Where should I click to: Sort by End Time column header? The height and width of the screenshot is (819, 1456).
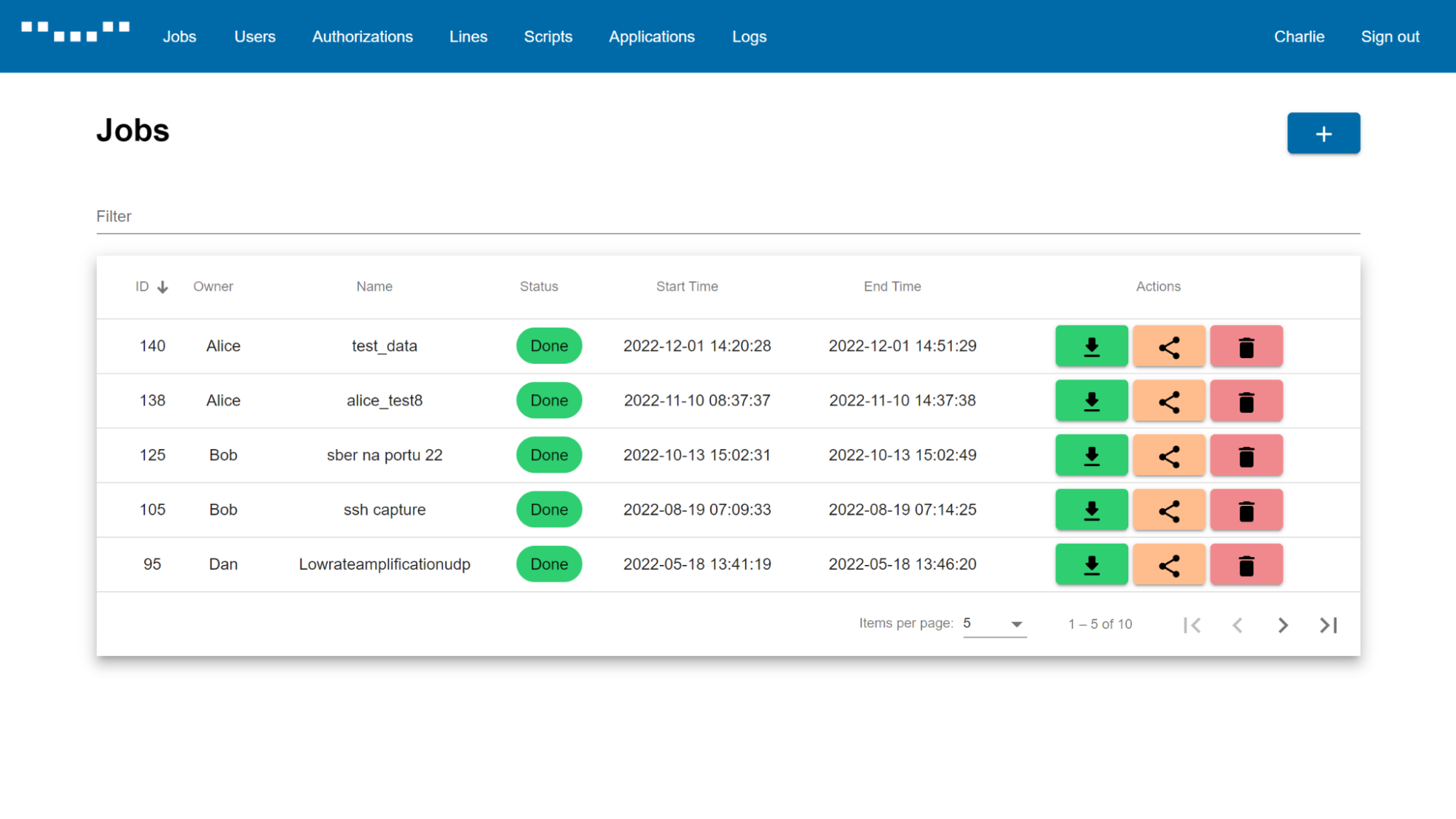(x=892, y=287)
